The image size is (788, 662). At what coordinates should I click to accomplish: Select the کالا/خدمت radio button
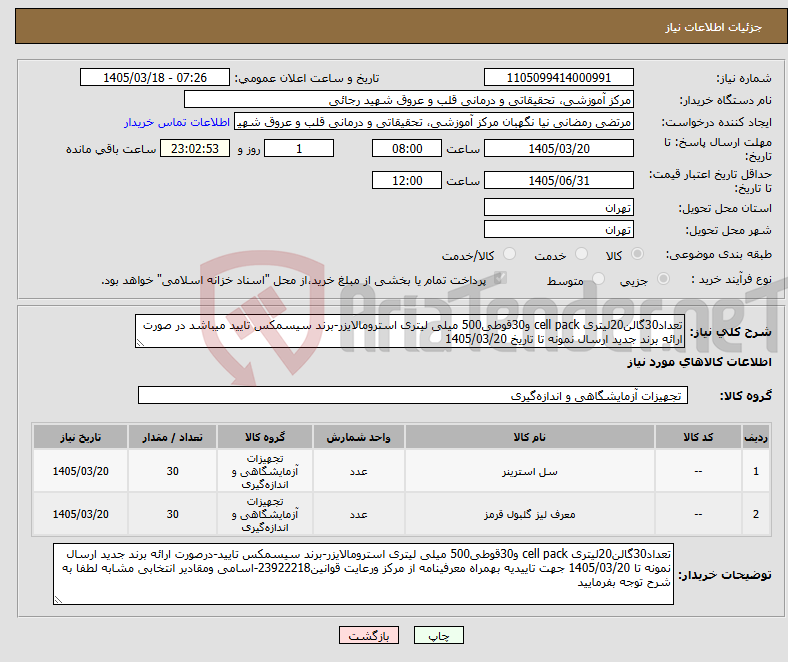pyautogui.click(x=510, y=254)
